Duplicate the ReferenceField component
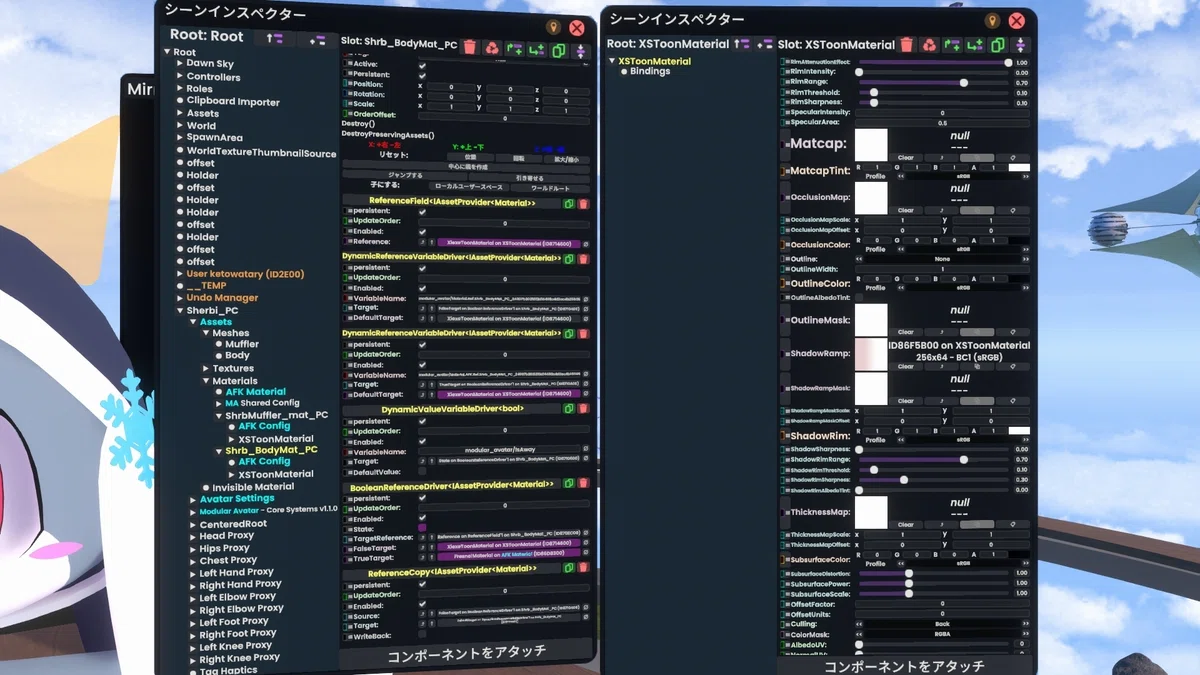Image resolution: width=1200 pixels, height=675 pixels. pyautogui.click(x=569, y=203)
